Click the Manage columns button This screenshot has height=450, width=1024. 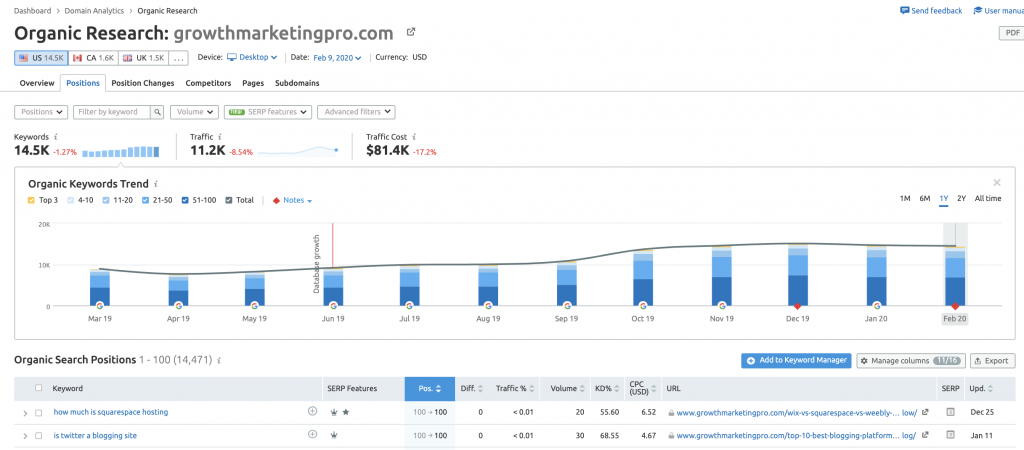pyautogui.click(x=910, y=361)
